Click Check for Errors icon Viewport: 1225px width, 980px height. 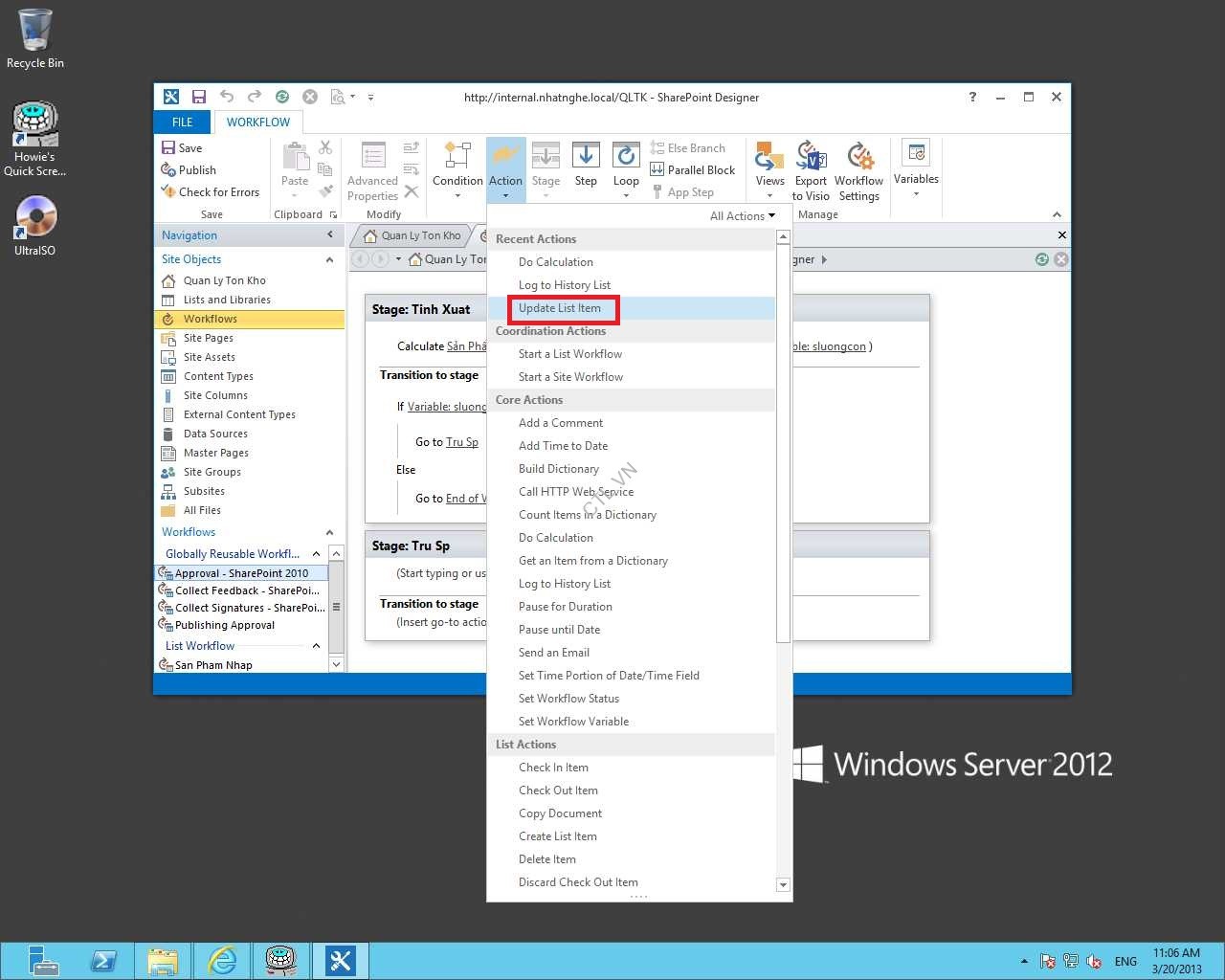point(168,192)
